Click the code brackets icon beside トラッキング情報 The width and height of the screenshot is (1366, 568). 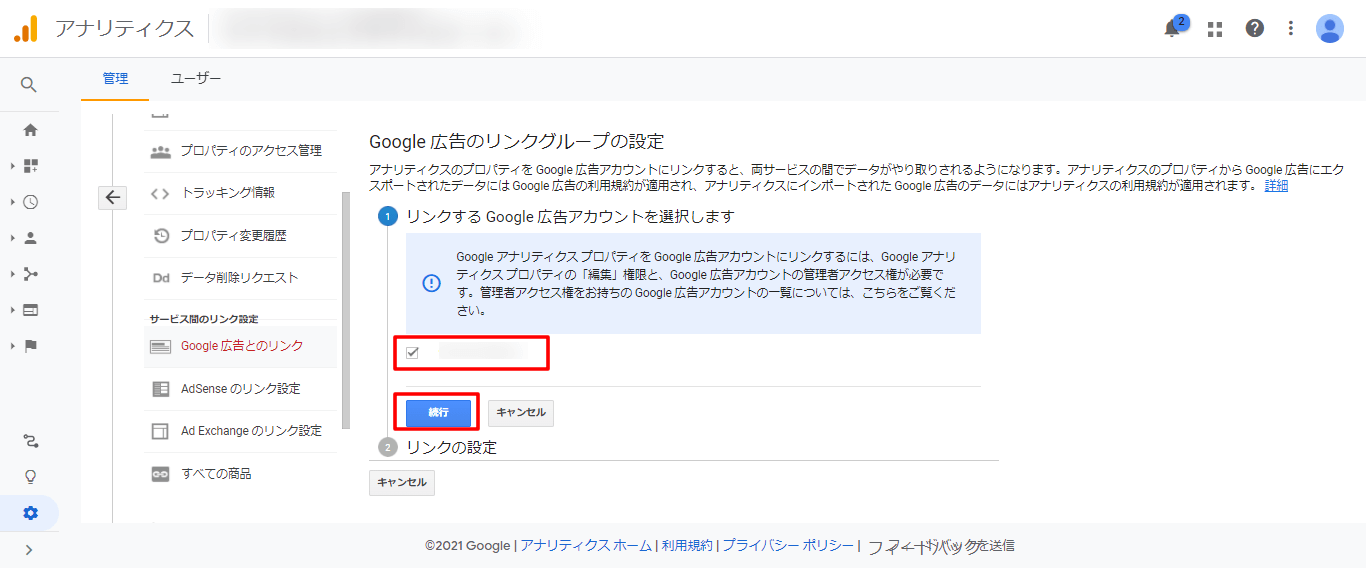tap(160, 193)
